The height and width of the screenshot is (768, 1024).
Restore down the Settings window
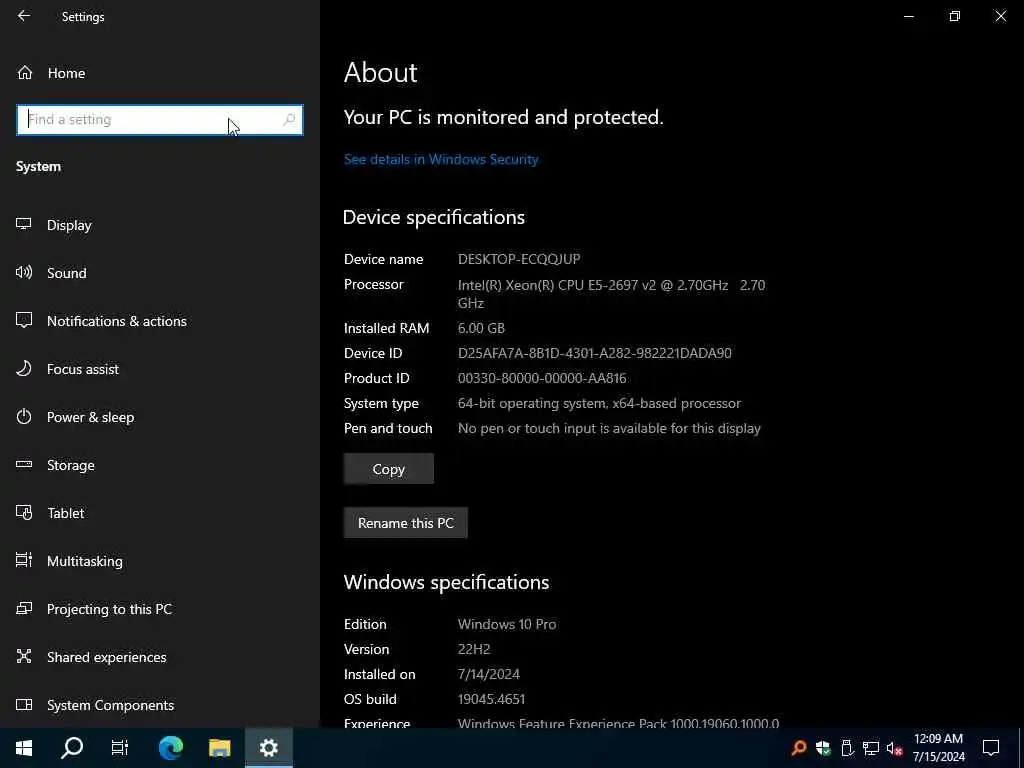point(955,16)
